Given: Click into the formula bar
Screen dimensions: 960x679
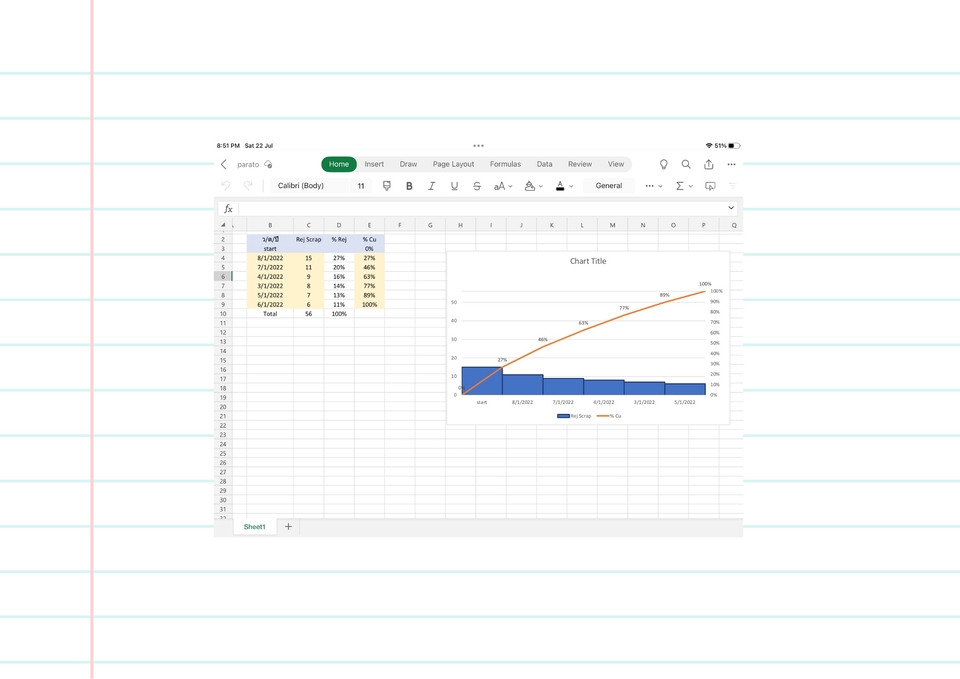Looking at the screenshot, I should 479,208.
